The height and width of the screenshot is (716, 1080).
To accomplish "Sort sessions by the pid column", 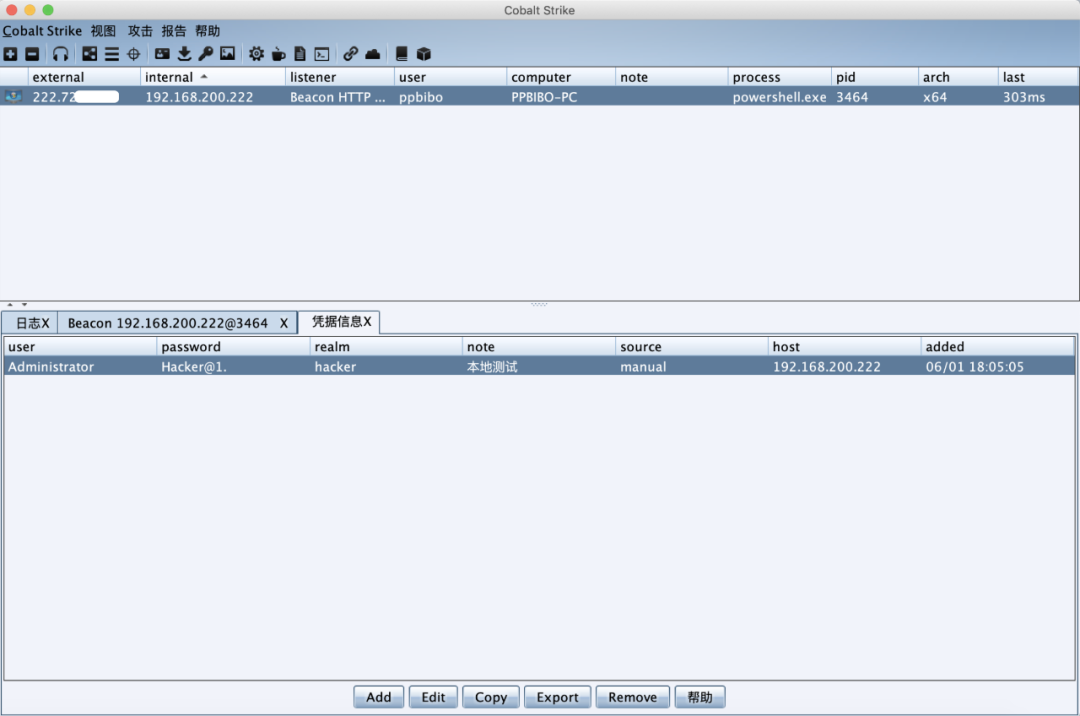I will coord(875,77).
